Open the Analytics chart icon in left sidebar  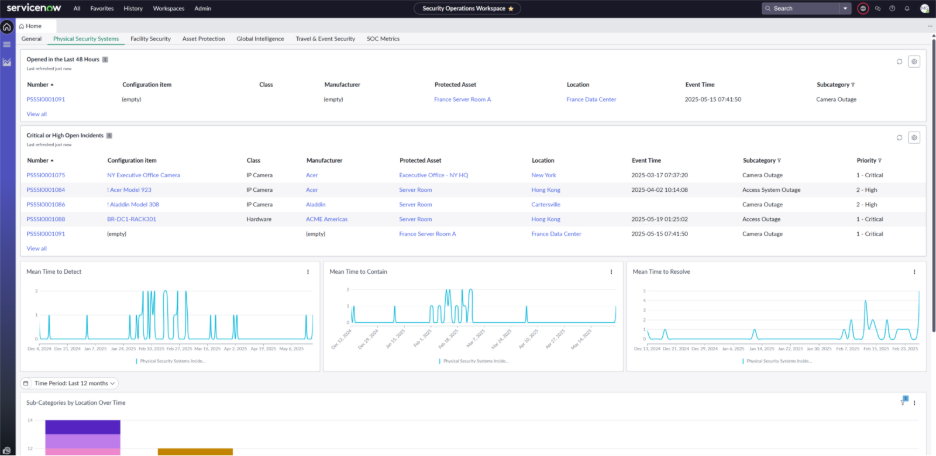[7, 62]
